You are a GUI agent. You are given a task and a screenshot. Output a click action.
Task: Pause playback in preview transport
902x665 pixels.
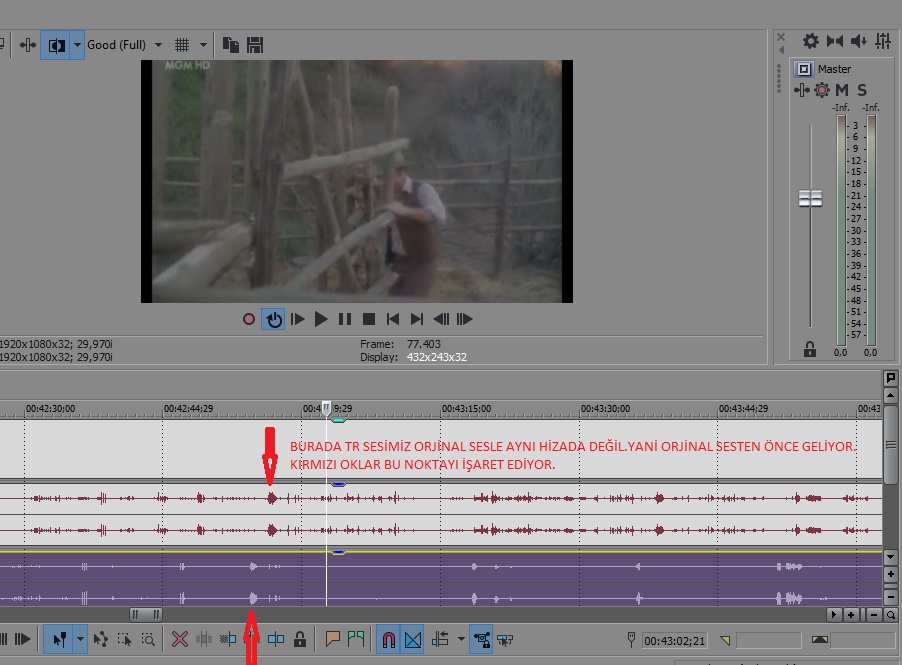click(x=345, y=319)
